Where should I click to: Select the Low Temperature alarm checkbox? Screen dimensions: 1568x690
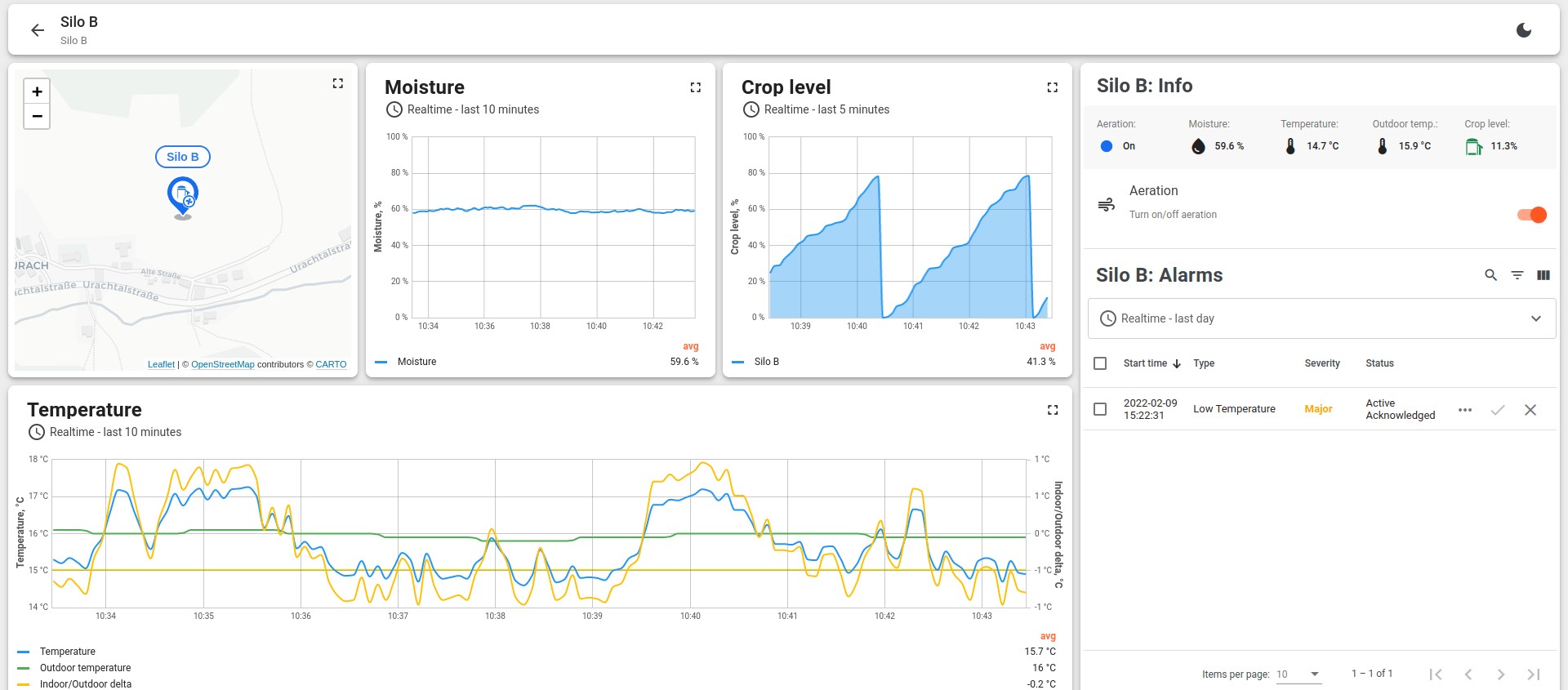1100,409
